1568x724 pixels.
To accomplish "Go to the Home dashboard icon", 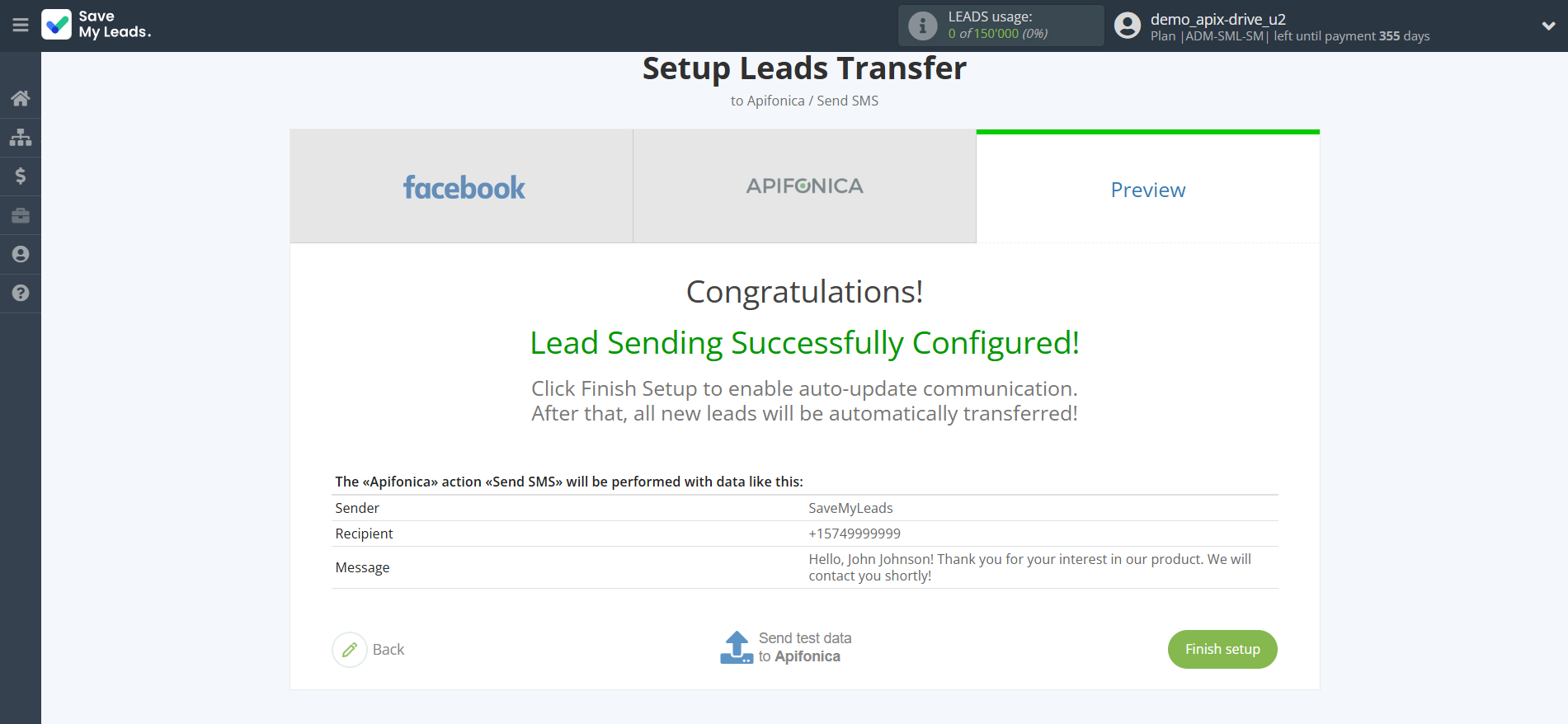I will pyautogui.click(x=21, y=99).
